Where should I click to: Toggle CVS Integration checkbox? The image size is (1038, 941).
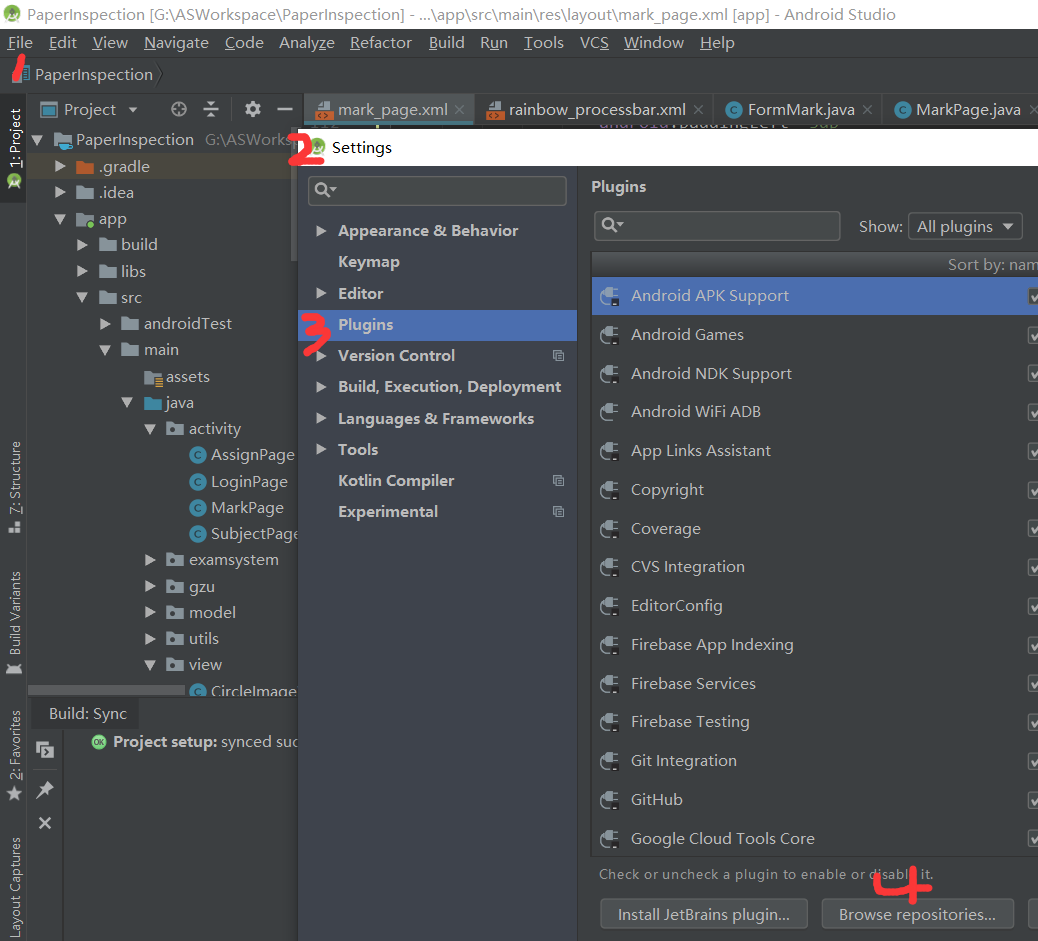tap(1033, 568)
